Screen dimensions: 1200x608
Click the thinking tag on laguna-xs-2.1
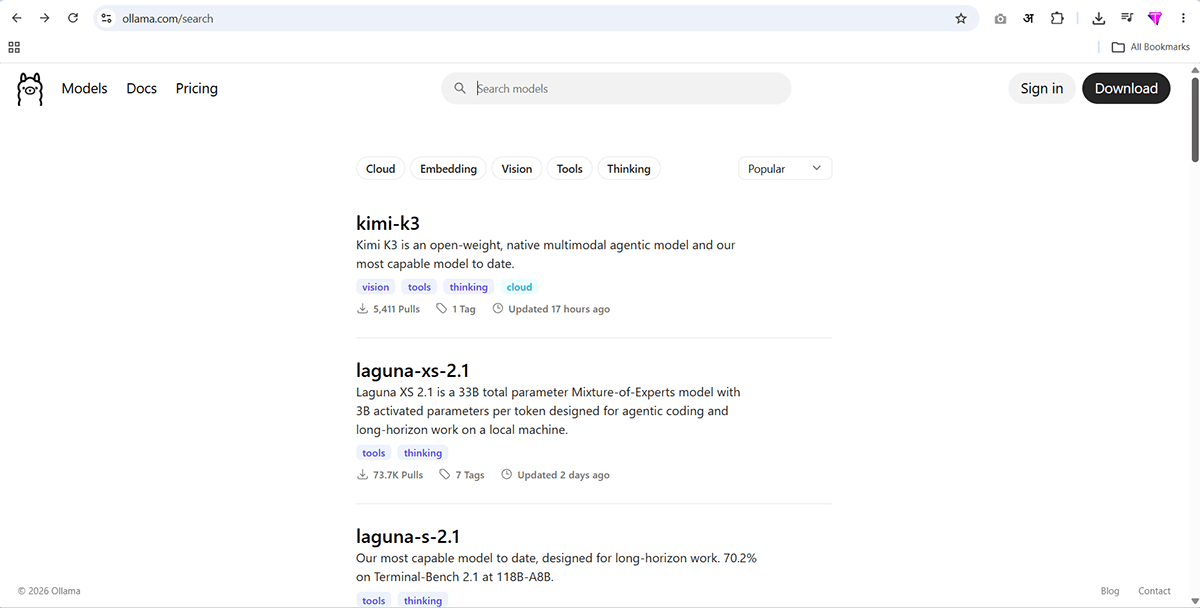(x=423, y=453)
